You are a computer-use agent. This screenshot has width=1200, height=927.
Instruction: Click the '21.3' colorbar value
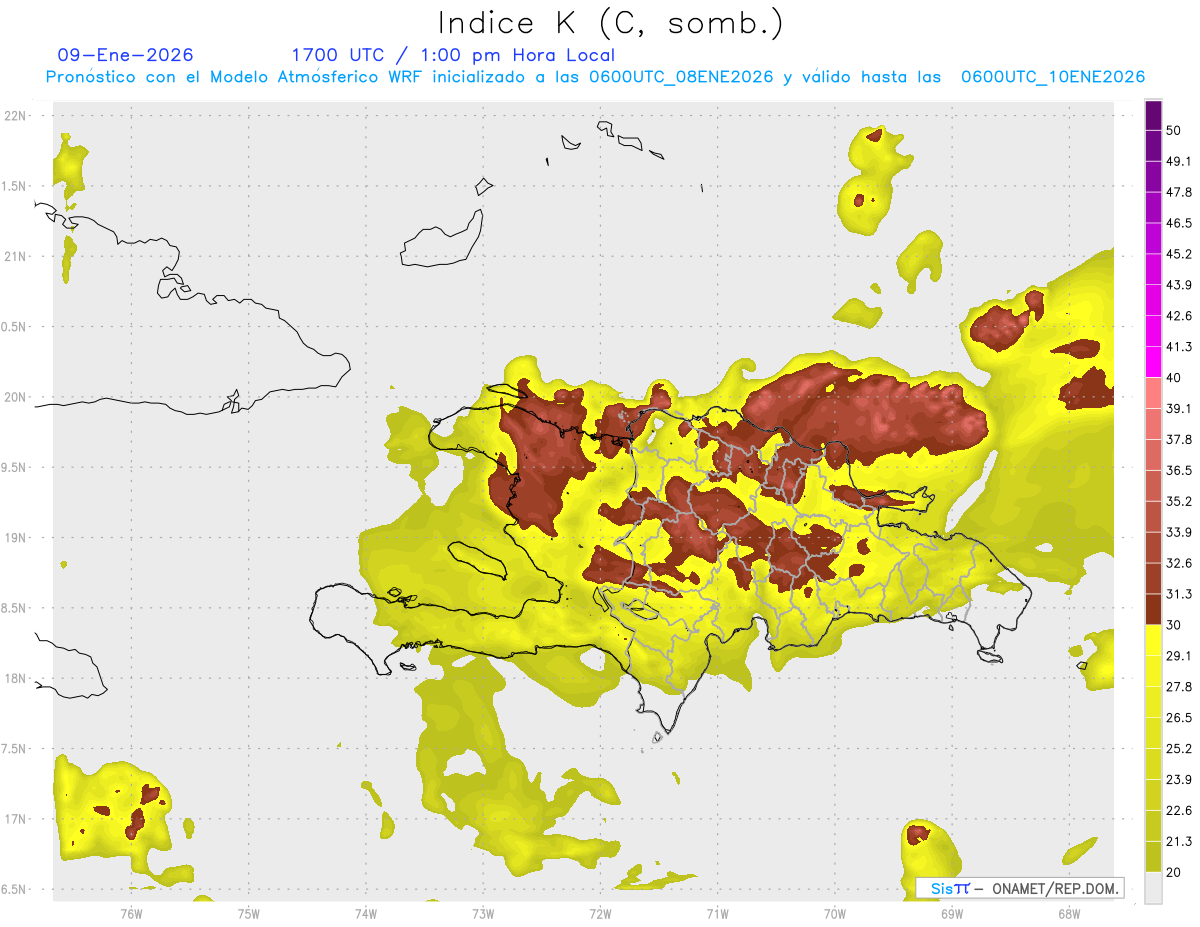point(1179,842)
